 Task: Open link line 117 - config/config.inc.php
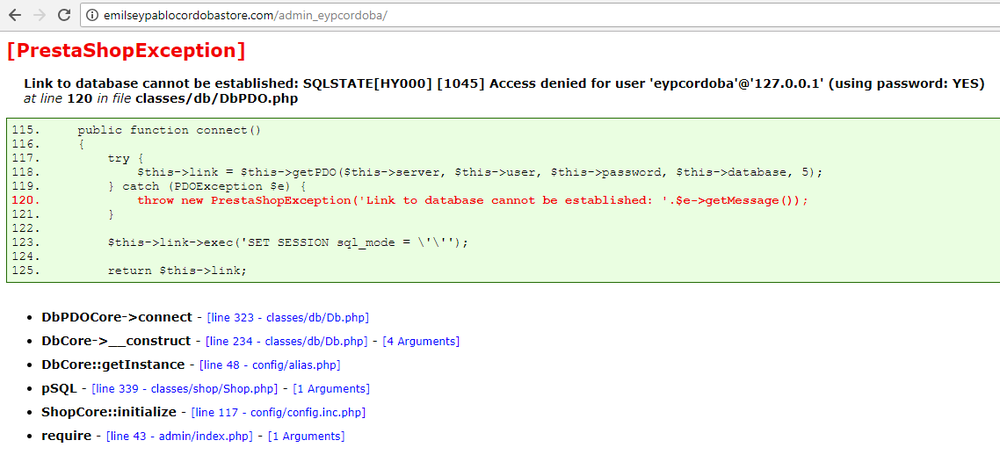coord(278,413)
